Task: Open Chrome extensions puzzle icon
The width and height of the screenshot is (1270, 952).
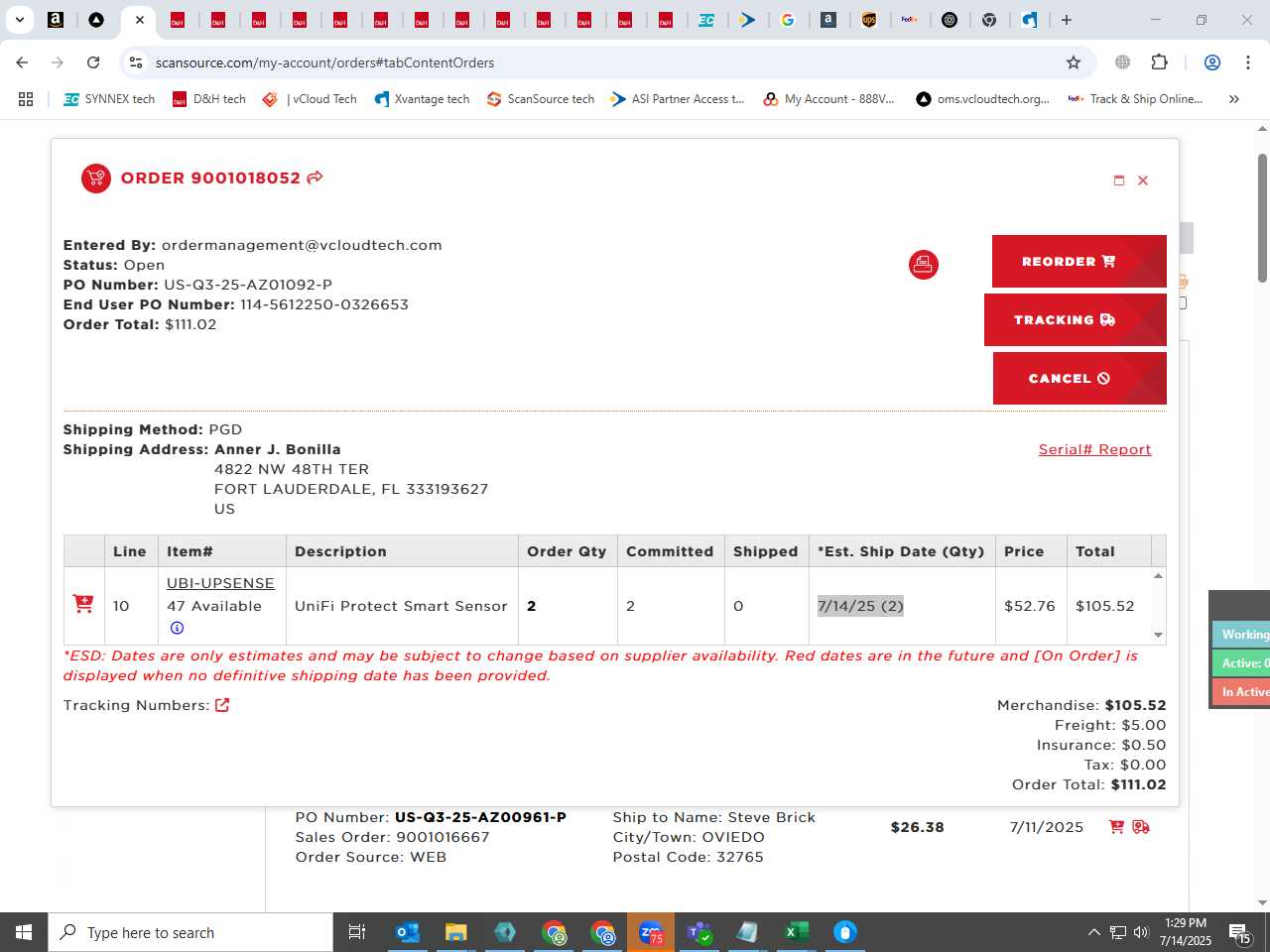Action: point(1159,62)
